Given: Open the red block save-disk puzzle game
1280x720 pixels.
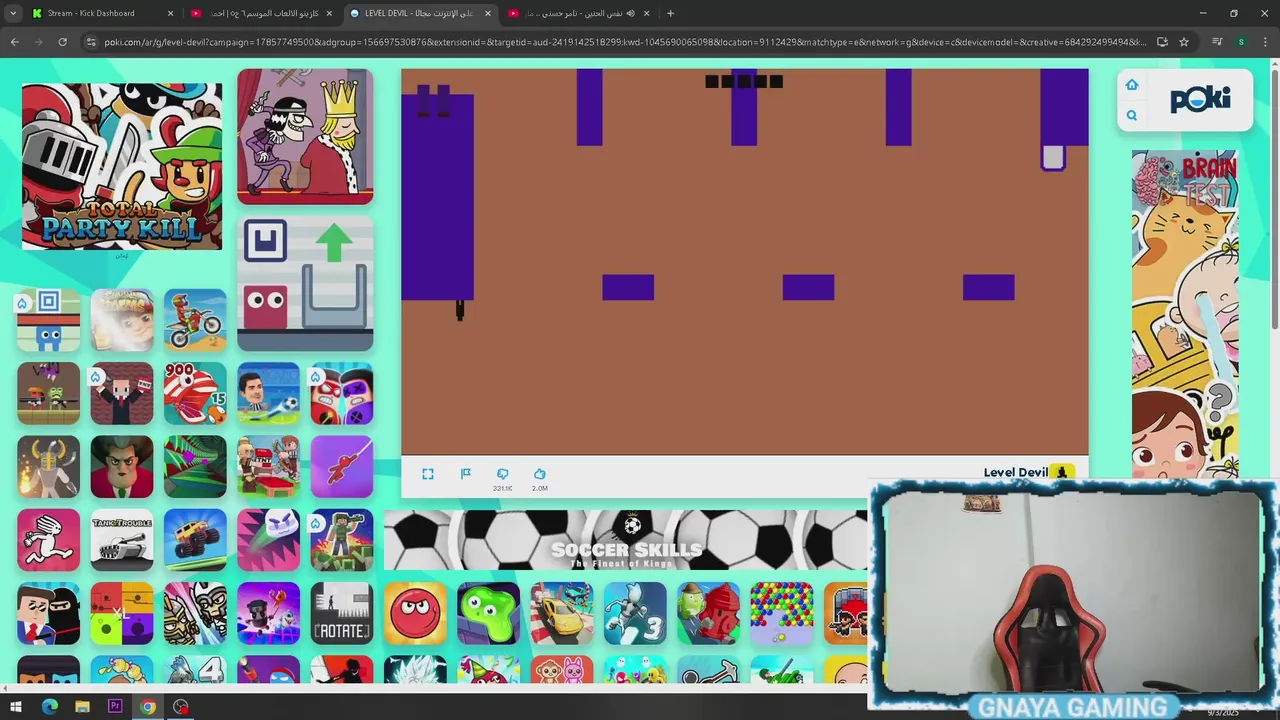Looking at the screenshot, I should (x=305, y=284).
